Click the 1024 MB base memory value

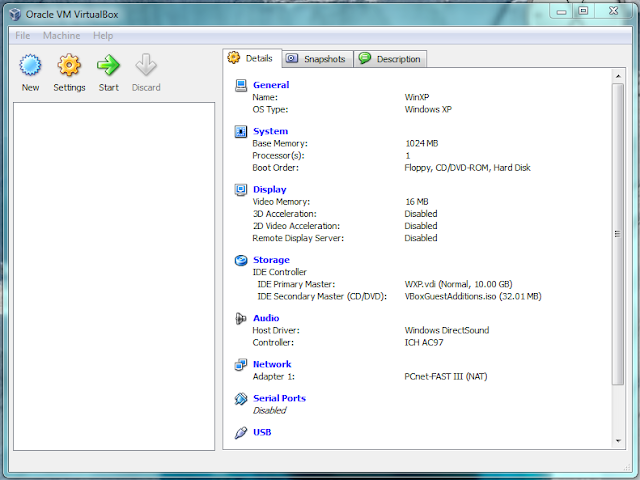click(x=422, y=143)
